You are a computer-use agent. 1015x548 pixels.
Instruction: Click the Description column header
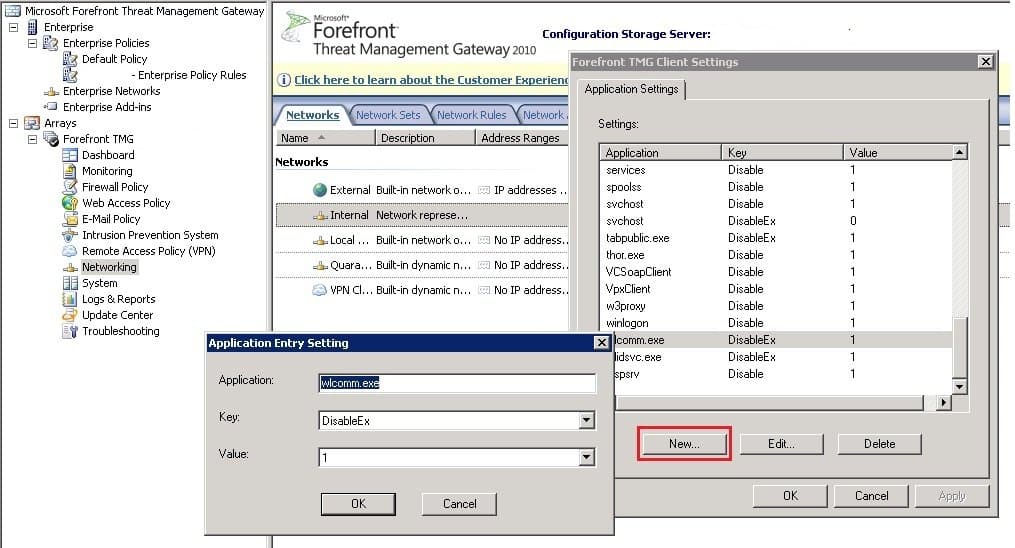425,138
